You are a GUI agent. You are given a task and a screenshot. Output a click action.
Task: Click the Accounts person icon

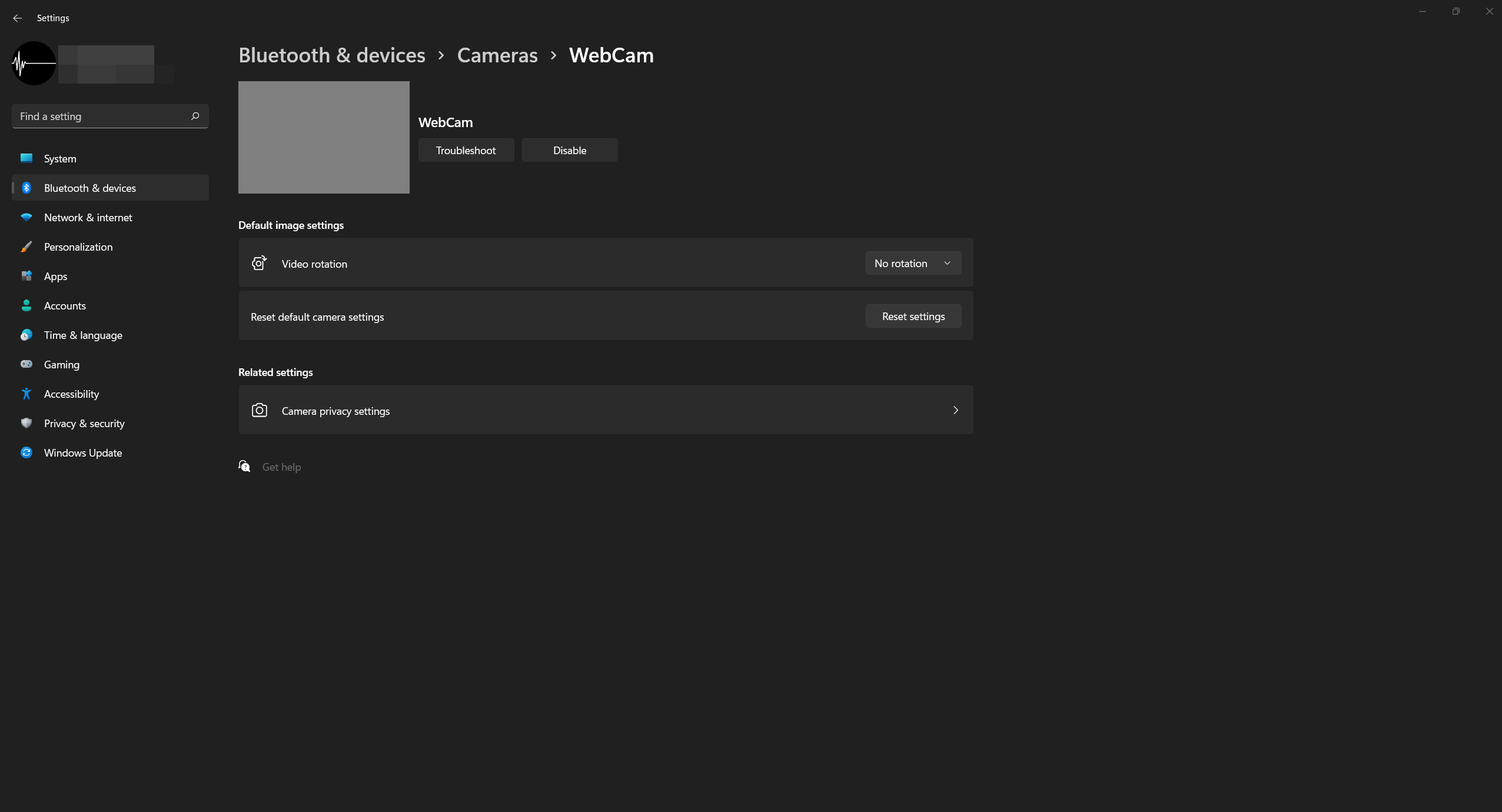[x=26, y=305]
